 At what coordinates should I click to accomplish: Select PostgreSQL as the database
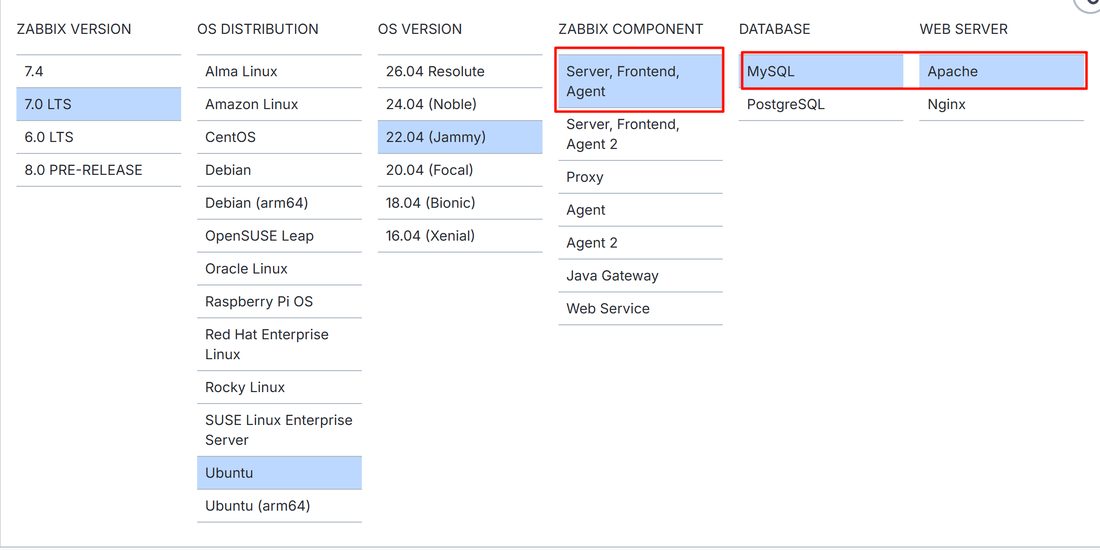click(821, 104)
